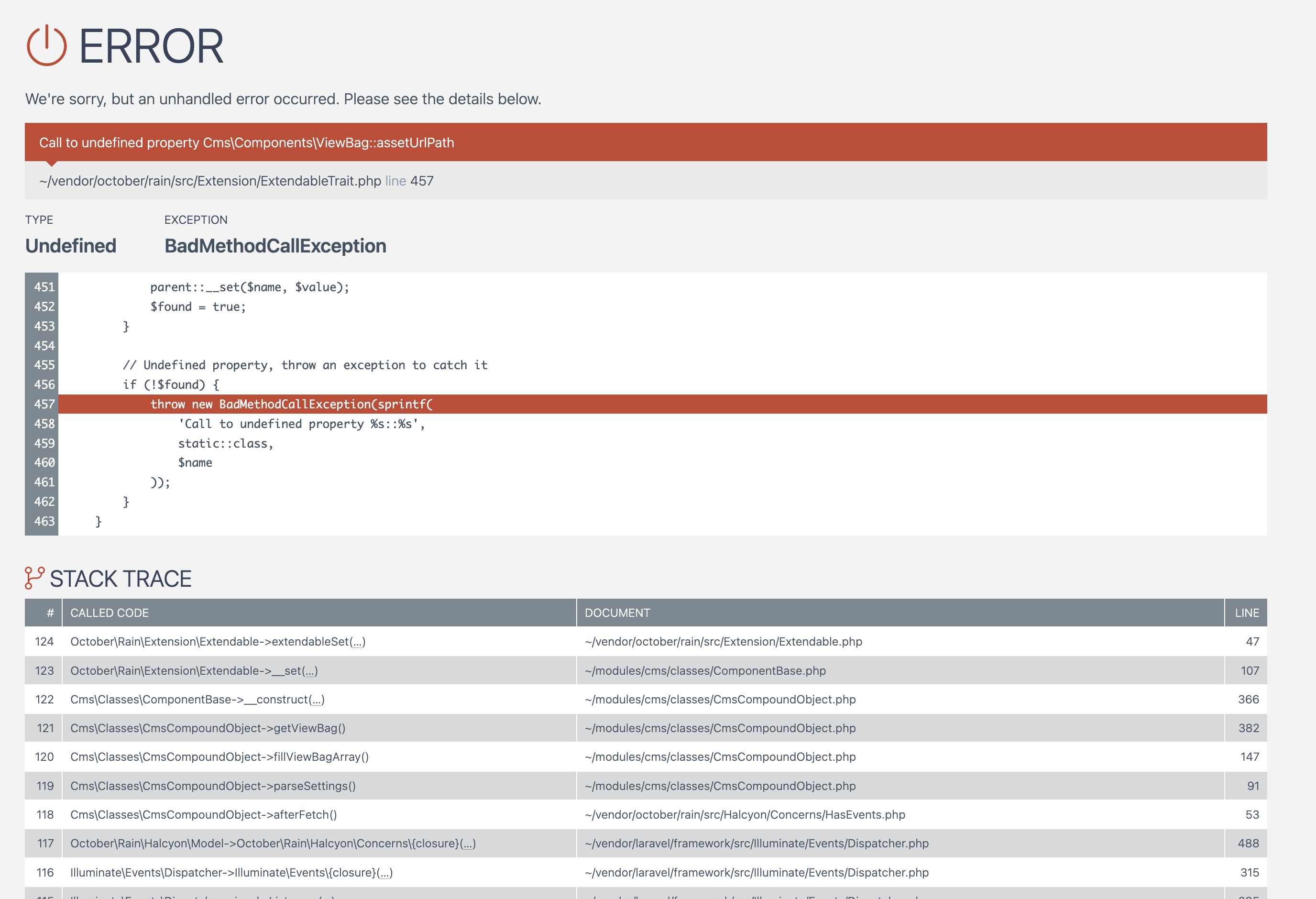This screenshot has width=1316, height=899.
Task: Click the red error message banner
Action: [646, 142]
